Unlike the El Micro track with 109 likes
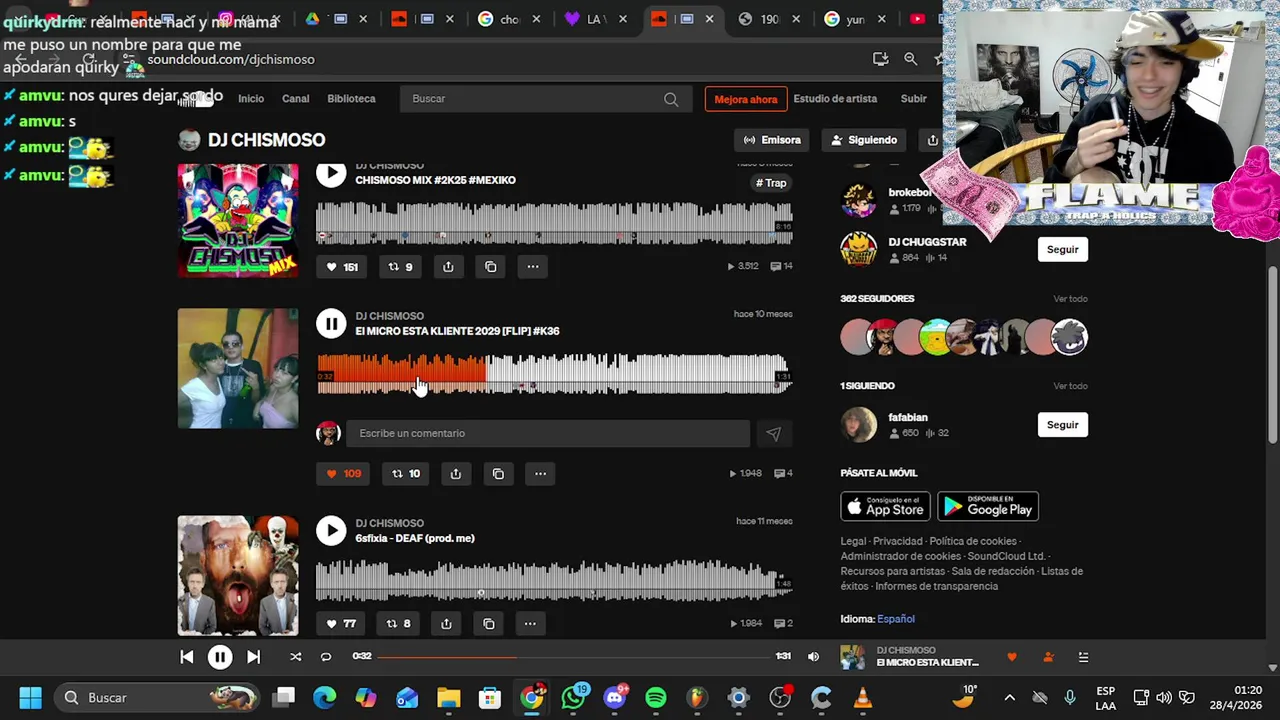1280x720 pixels. pyautogui.click(x=344, y=474)
